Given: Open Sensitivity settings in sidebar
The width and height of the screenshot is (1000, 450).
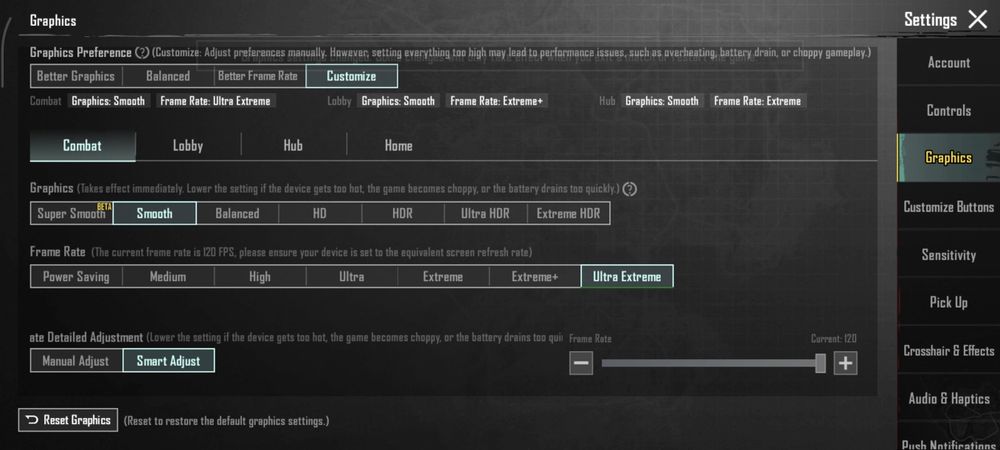Looking at the screenshot, I should pos(948,255).
